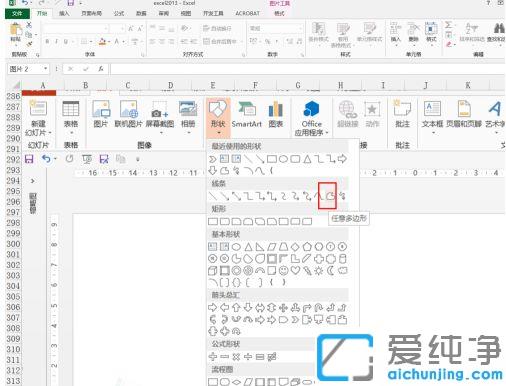The height and width of the screenshot is (386, 506).
Task: Click the formula bar input field
Action: 308,69
